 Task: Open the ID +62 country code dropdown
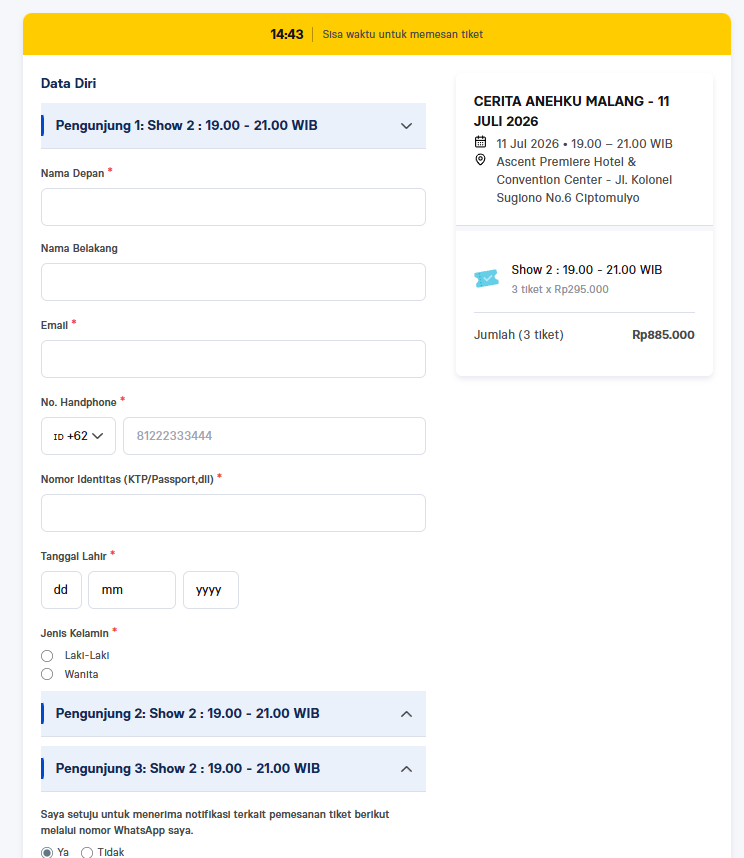78,436
